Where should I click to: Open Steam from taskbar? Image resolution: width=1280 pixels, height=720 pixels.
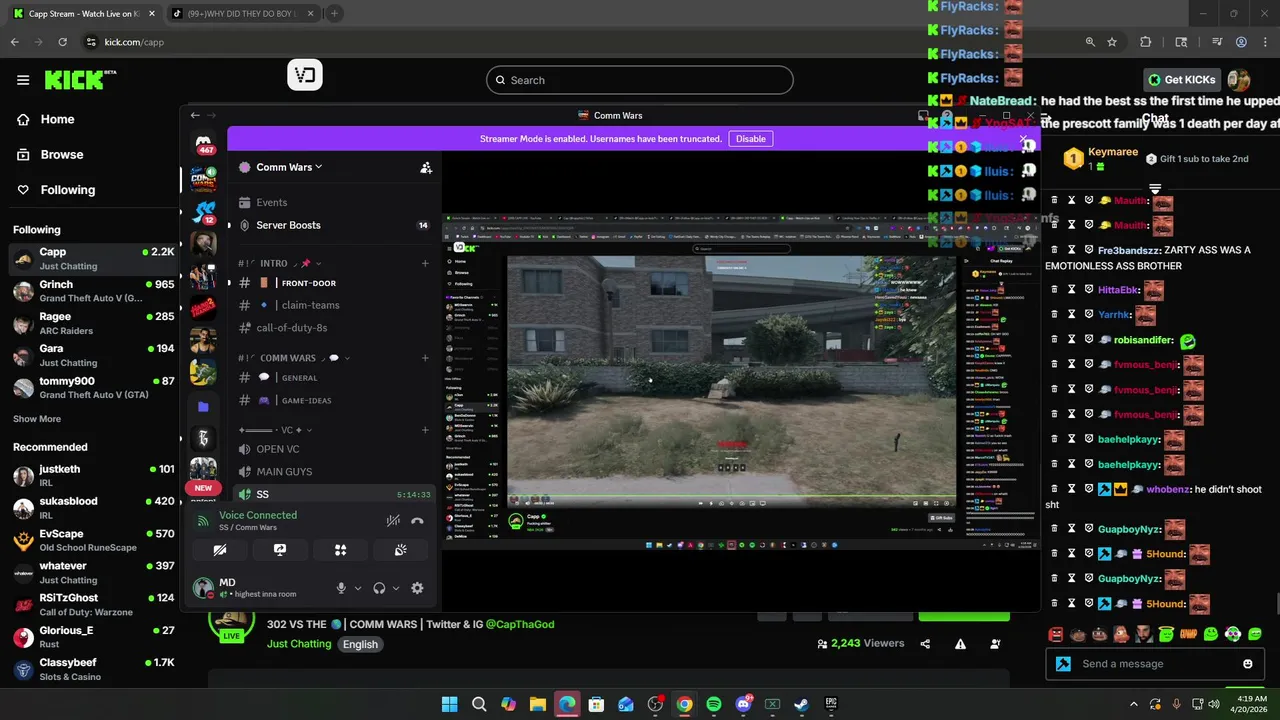(x=801, y=704)
